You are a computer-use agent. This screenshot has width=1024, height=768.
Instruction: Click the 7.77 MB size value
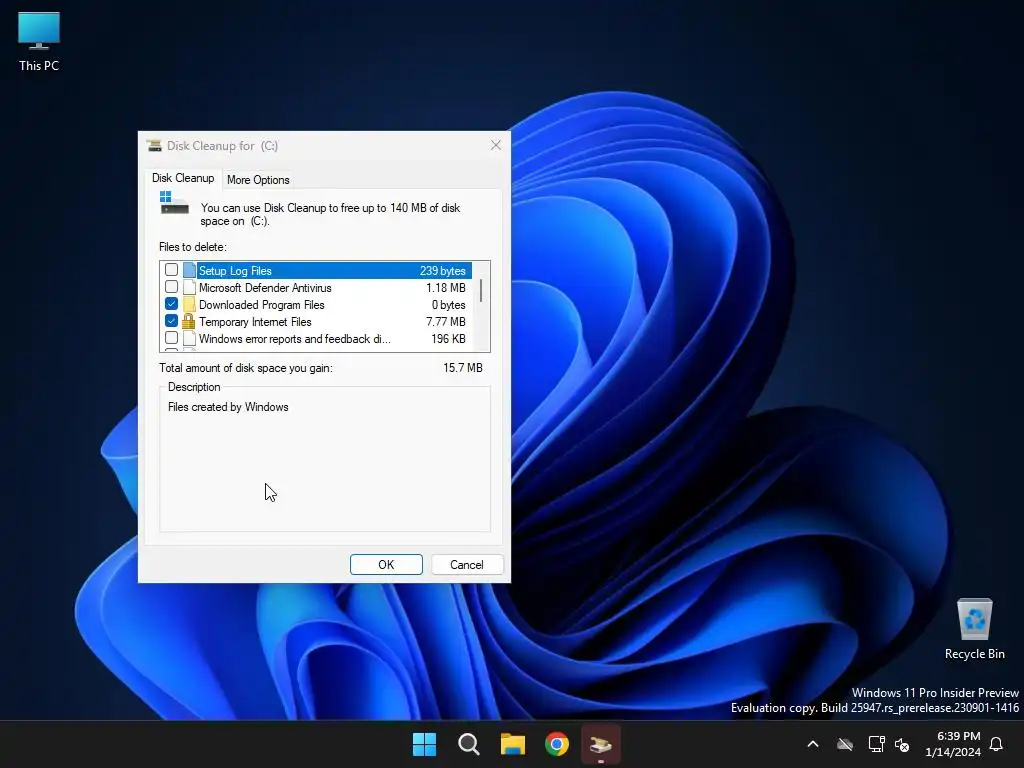[x=446, y=321]
